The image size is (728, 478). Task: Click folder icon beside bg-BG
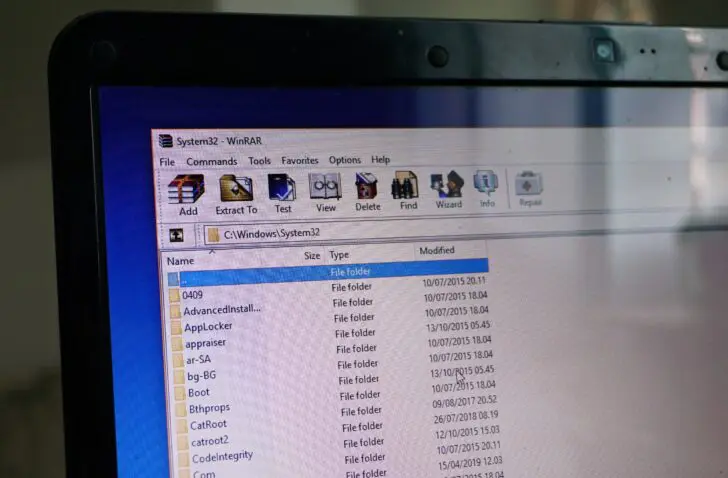click(x=179, y=377)
